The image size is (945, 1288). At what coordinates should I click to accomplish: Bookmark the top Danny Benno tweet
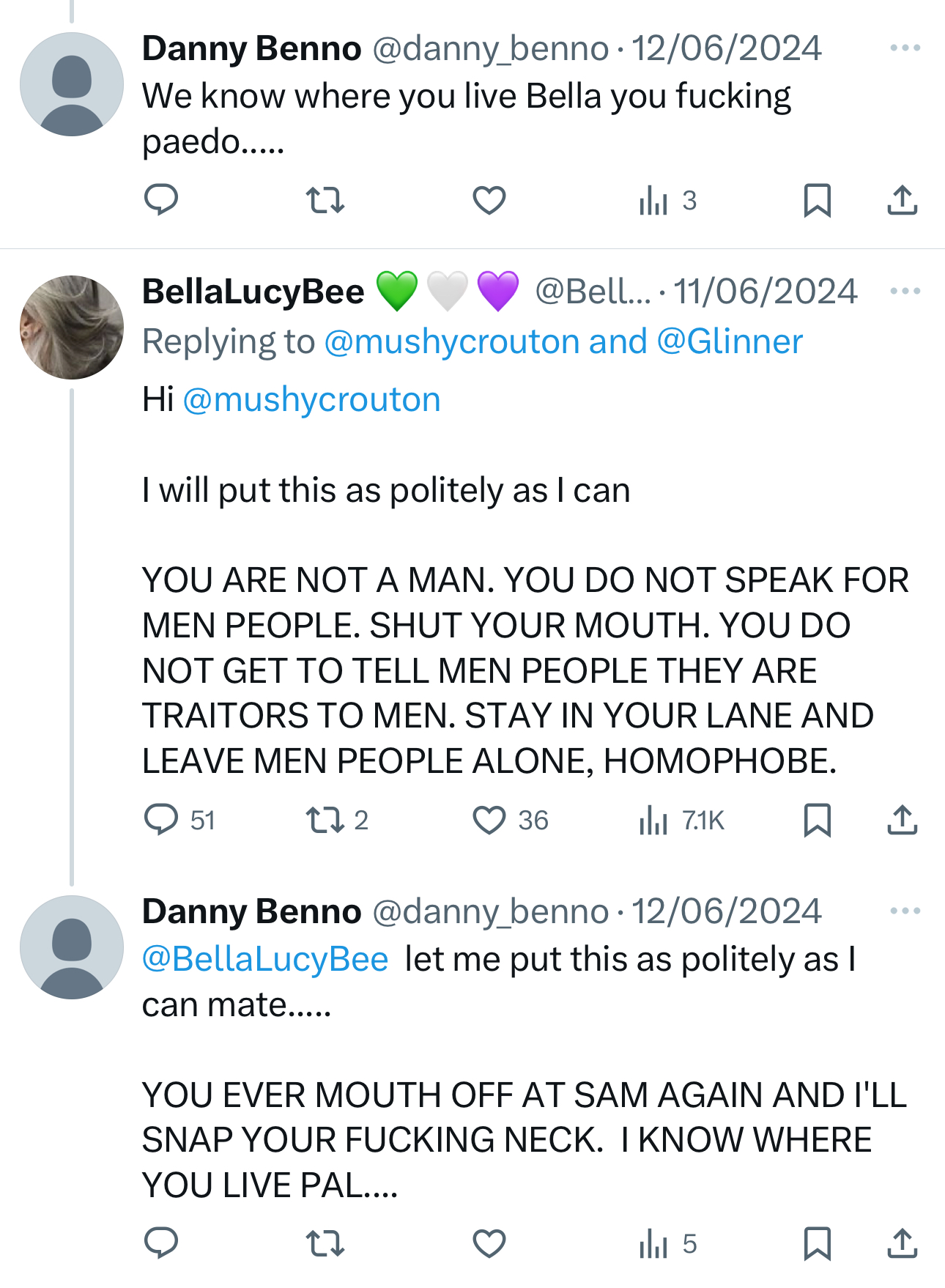(x=817, y=200)
